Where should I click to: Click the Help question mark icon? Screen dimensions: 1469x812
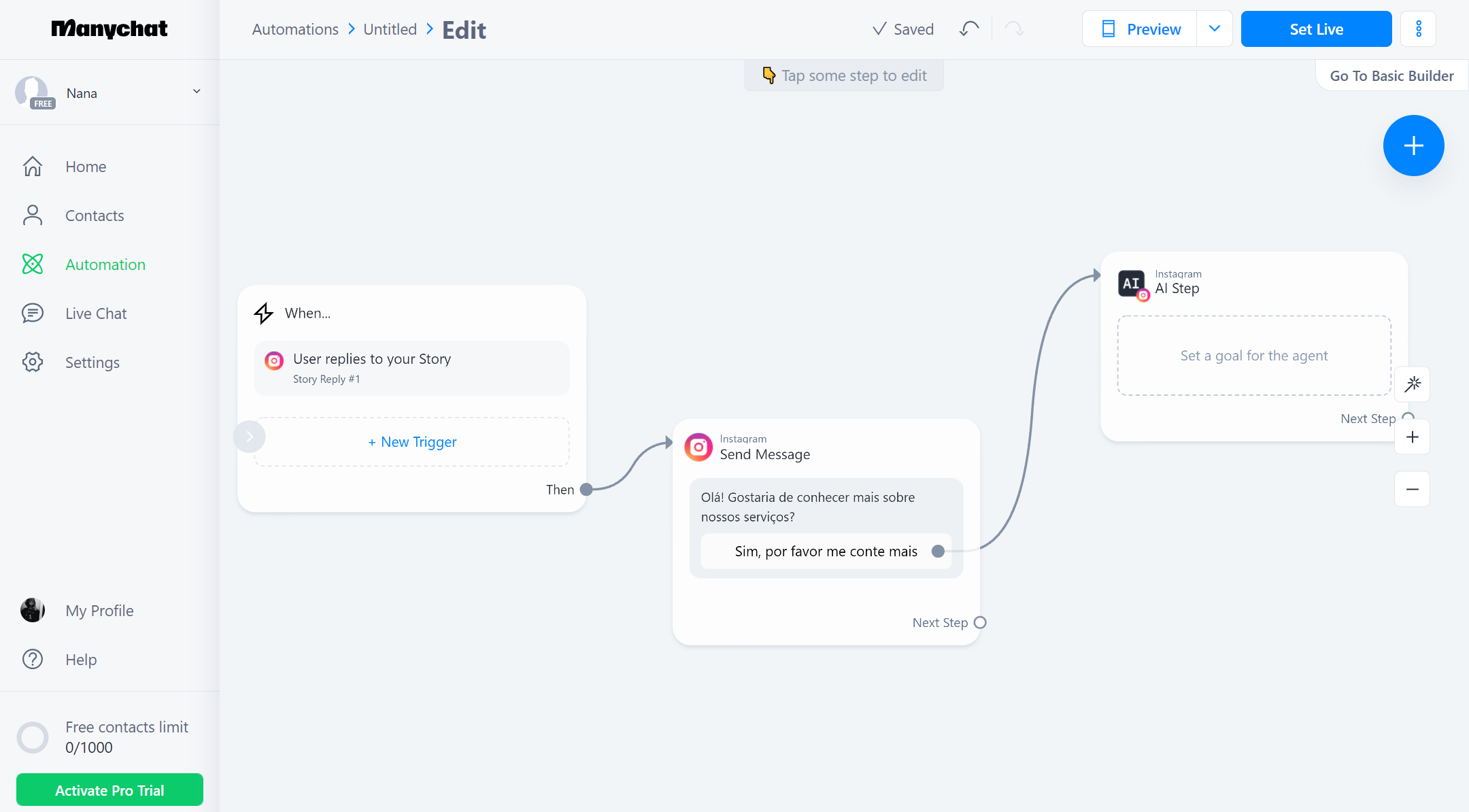(x=33, y=660)
